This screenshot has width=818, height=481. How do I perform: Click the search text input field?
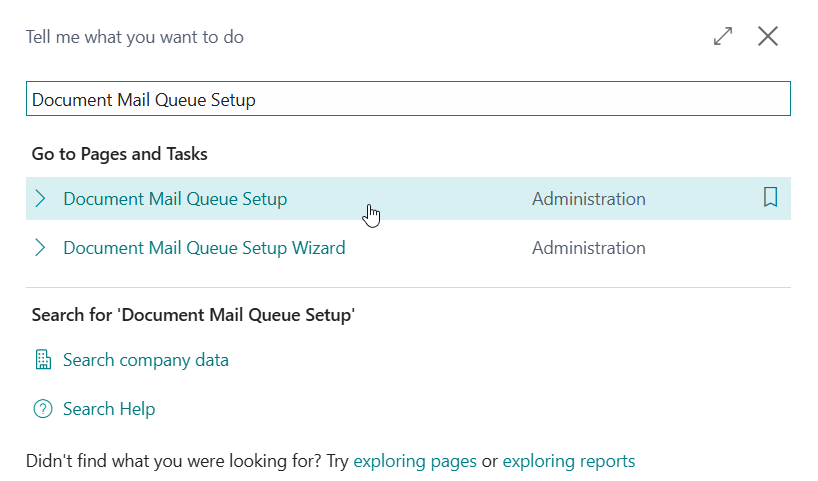point(407,100)
